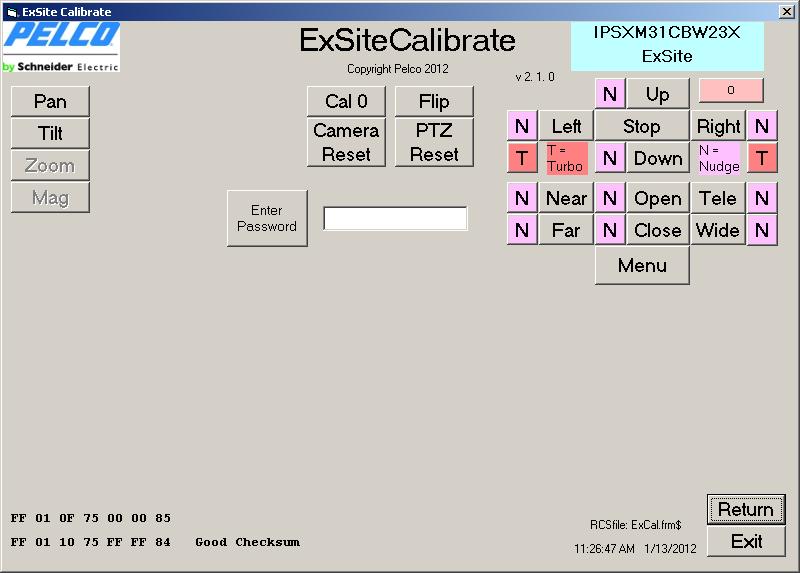Trigger Camera Reset
The image size is (800, 573).
click(346, 142)
